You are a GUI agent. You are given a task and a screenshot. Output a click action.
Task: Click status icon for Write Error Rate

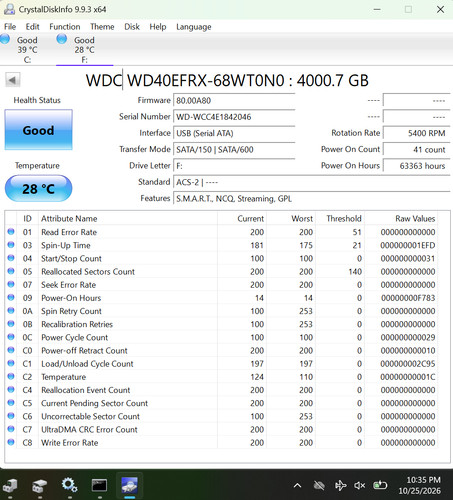click(x=11, y=442)
